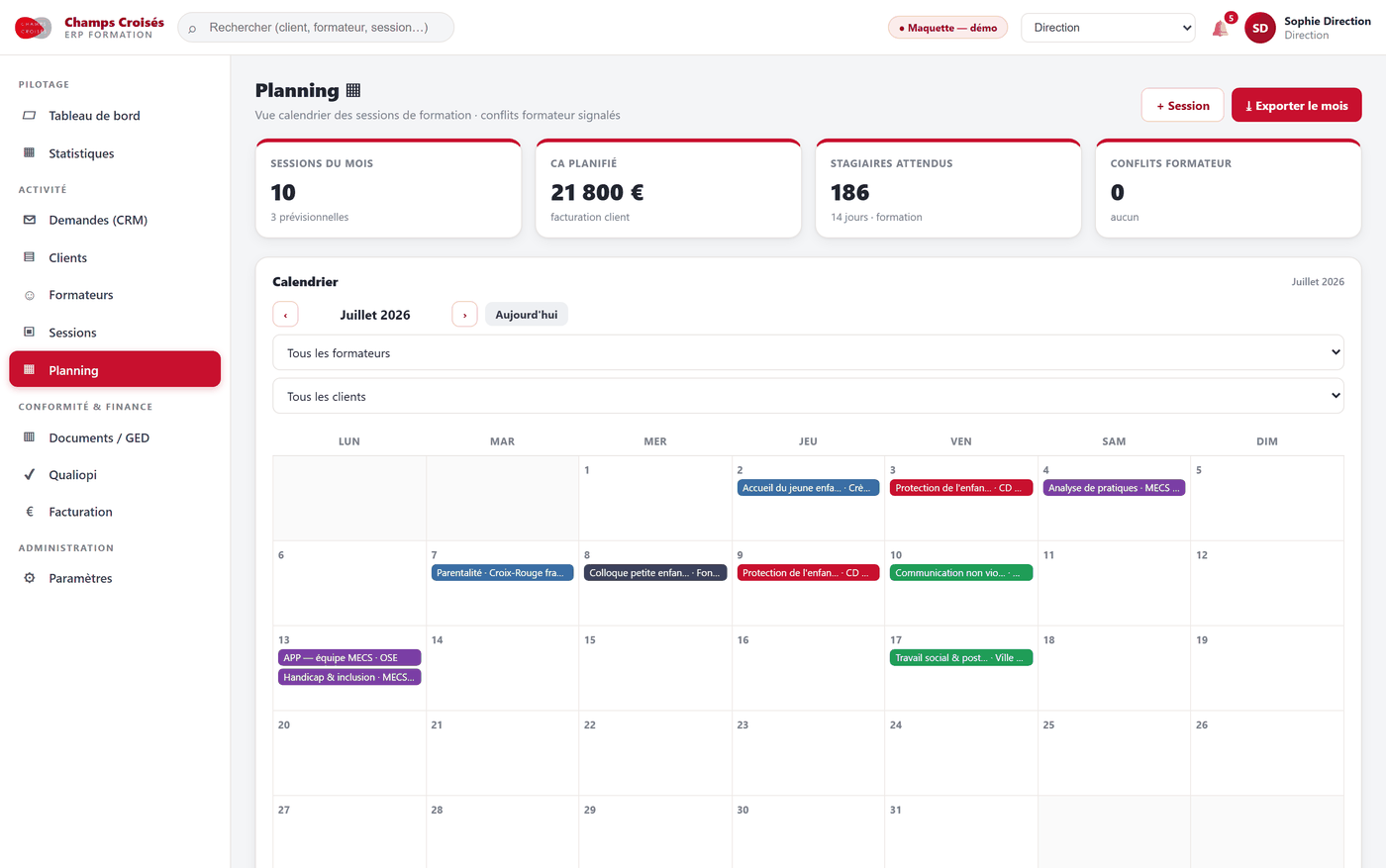This screenshot has width=1386, height=868.
Task: Go to next month arrow
Action: [x=464, y=315]
